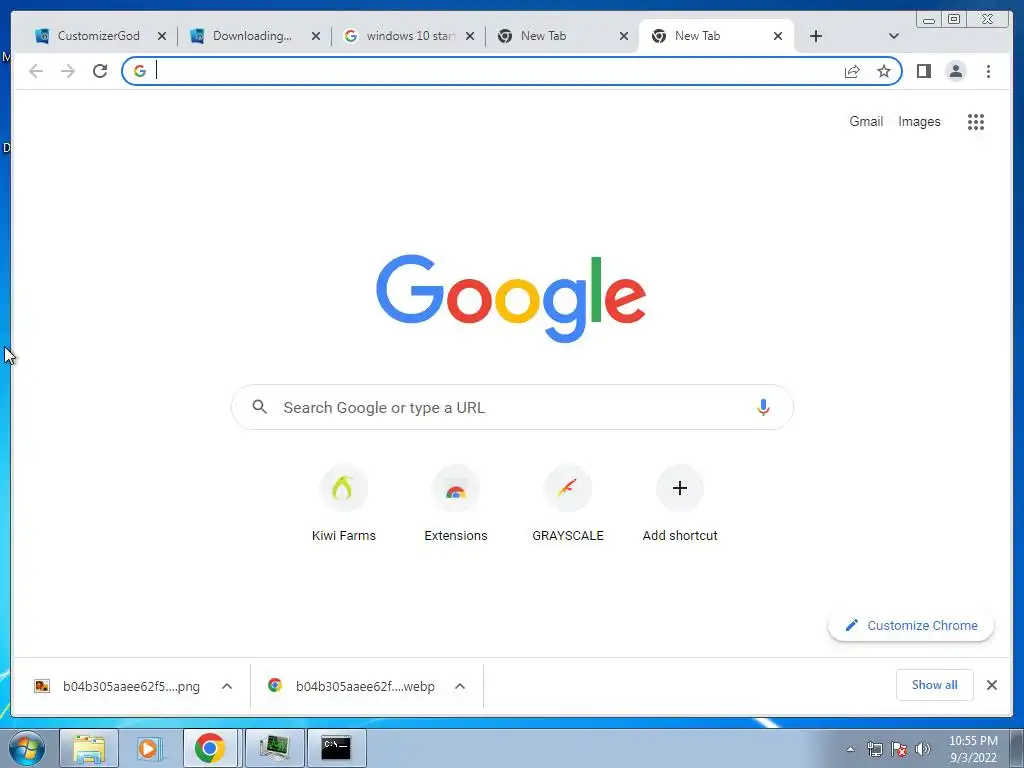
Task: Open Windows Explorer from taskbar
Action: point(89,748)
